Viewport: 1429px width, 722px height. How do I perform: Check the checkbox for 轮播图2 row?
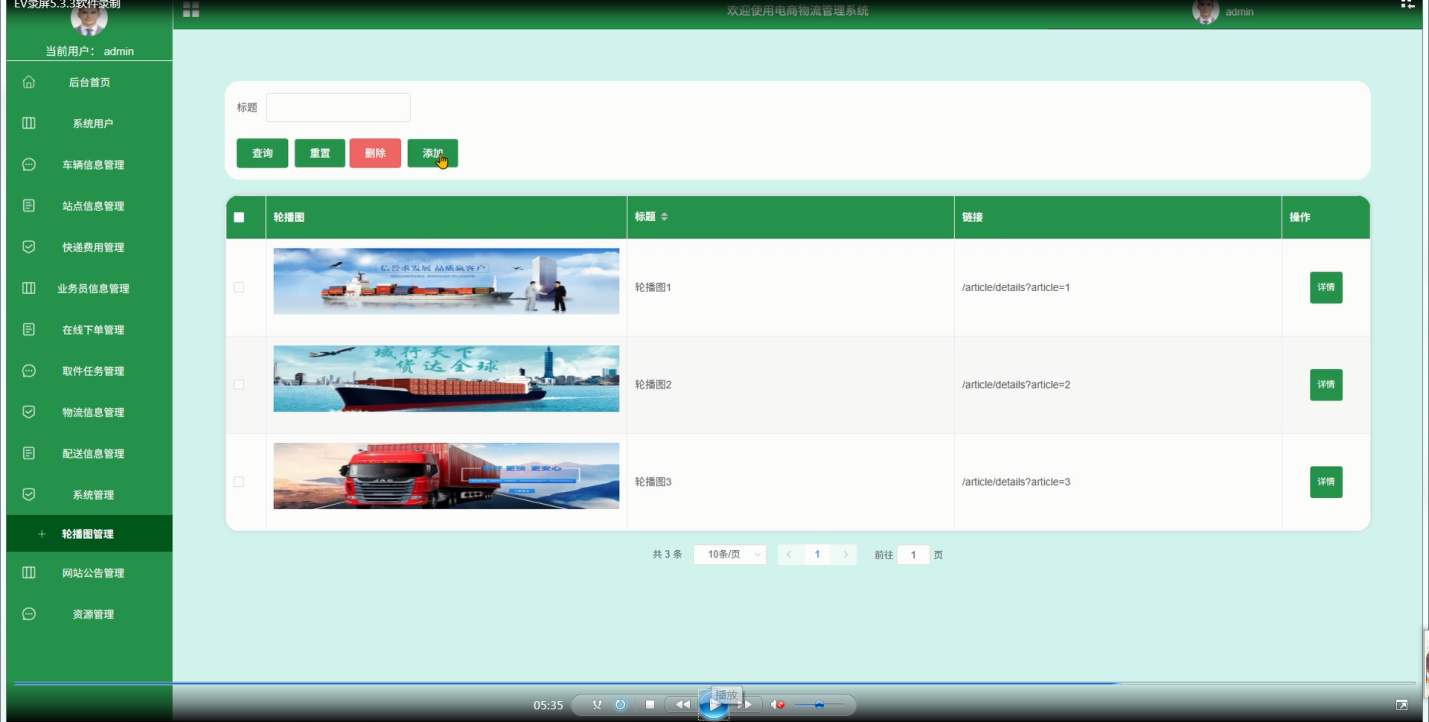(239, 384)
